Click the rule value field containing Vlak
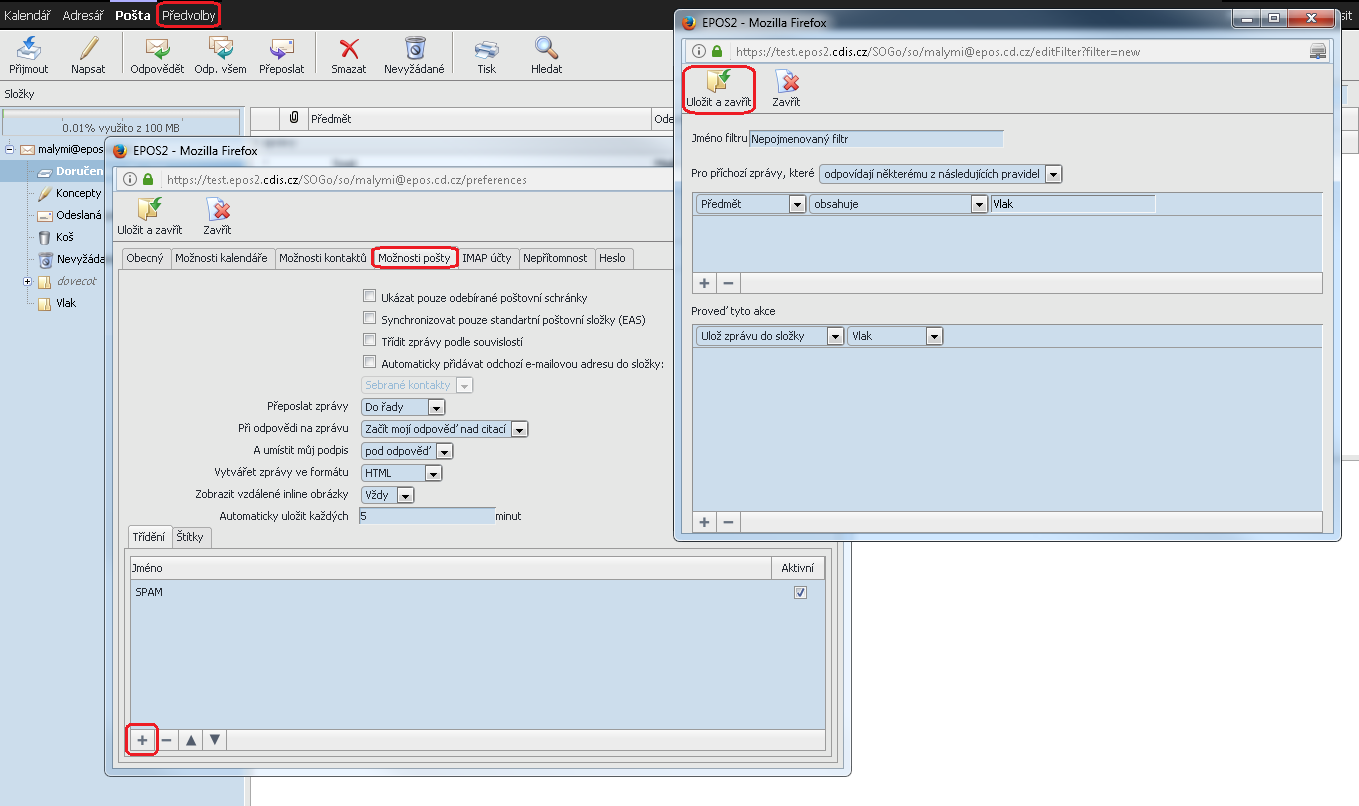This screenshot has width=1359, height=806. pyautogui.click(x=1073, y=204)
